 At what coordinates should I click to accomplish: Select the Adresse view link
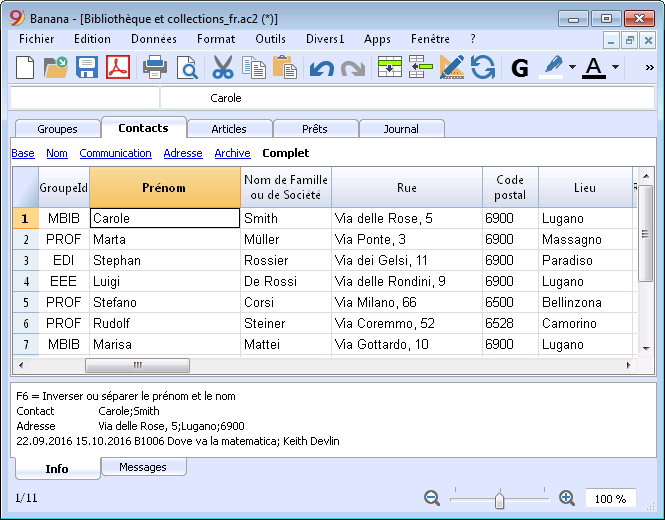pos(183,153)
